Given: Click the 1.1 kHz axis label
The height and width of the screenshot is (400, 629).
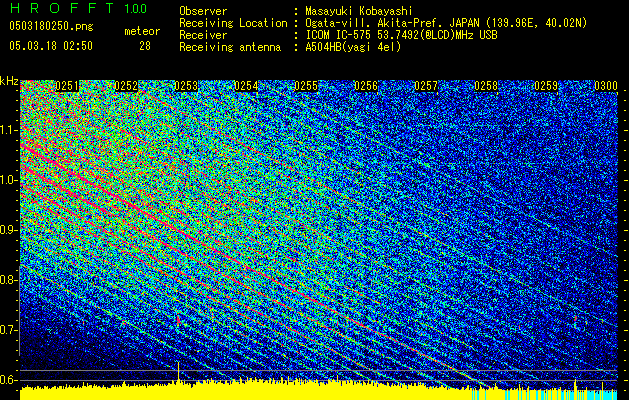Looking at the screenshot, I should click(x=9, y=130).
